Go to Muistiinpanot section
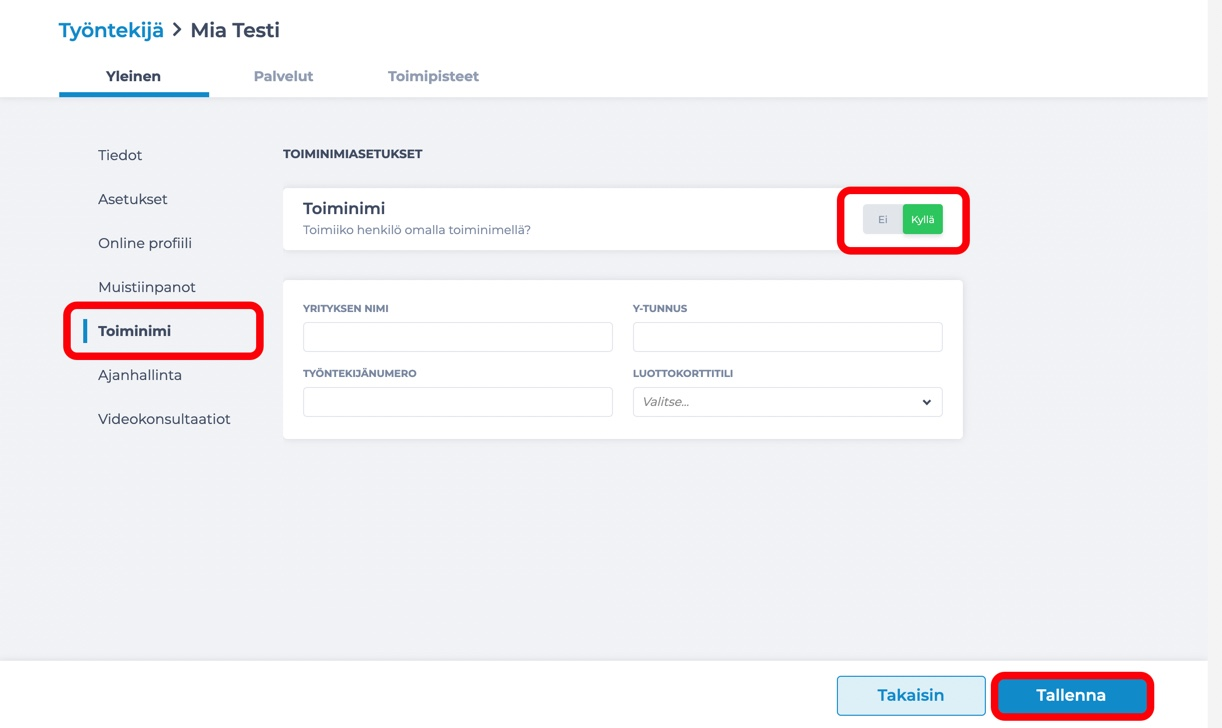 tap(147, 287)
